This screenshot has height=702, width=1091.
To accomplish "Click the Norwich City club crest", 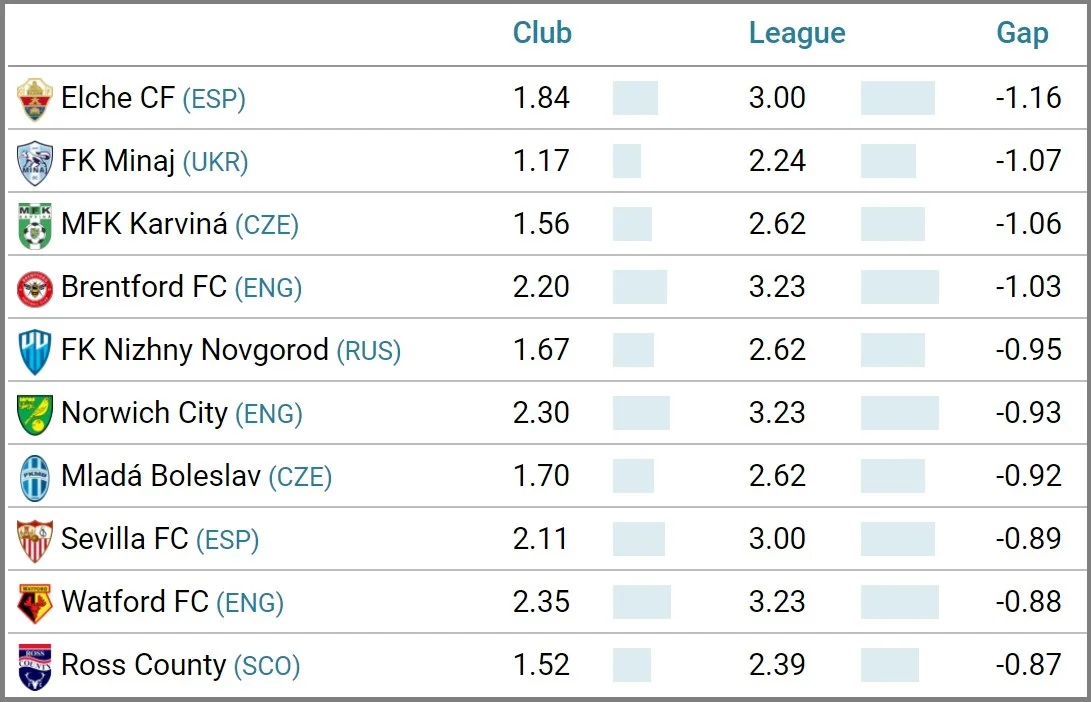I will pos(35,414).
